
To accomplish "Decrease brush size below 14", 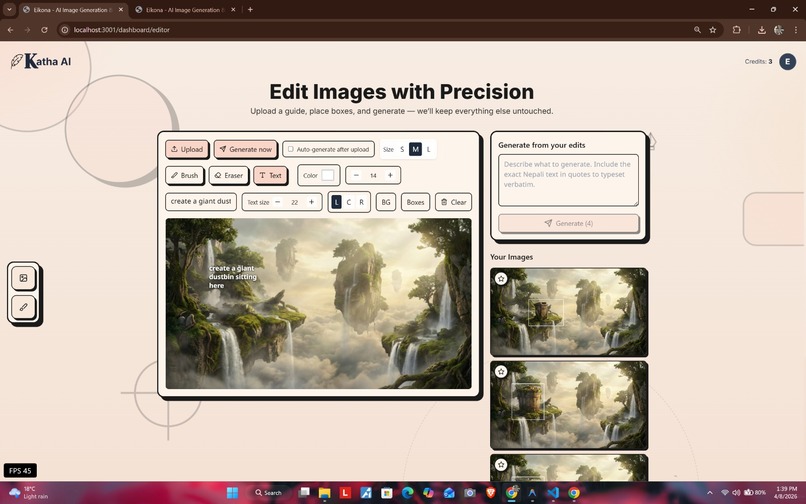I will point(356,175).
